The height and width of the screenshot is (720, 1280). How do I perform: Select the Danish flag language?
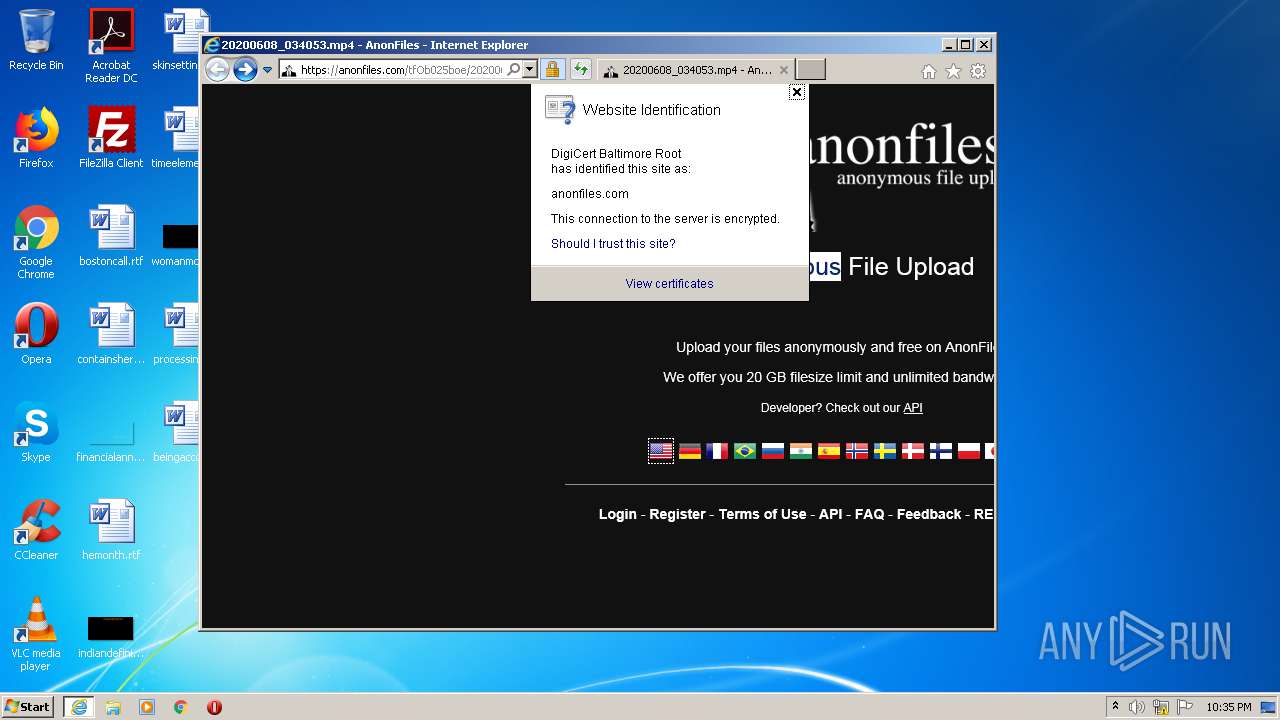(x=913, y=452)
